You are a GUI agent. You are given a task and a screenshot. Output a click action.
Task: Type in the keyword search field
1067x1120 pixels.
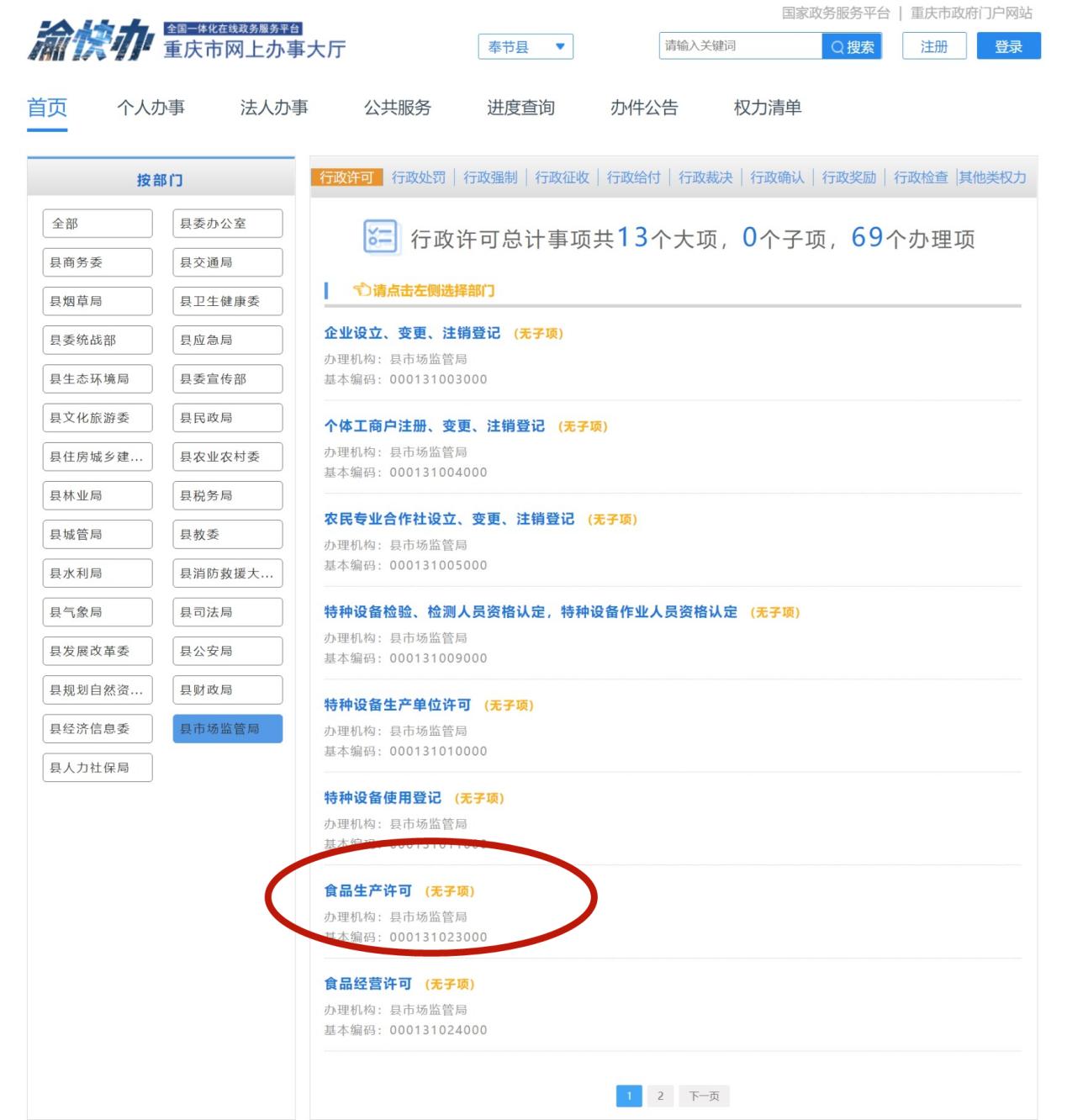tap(740, 46)
